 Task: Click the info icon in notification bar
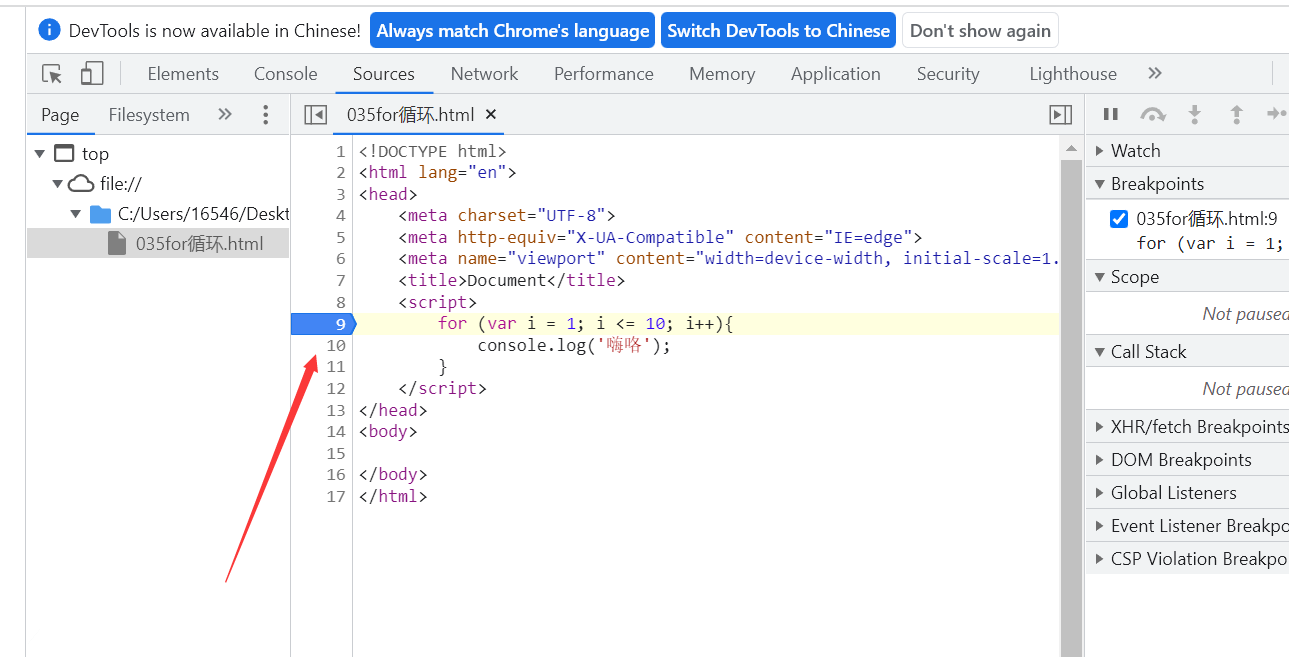(x=49, y=30)
